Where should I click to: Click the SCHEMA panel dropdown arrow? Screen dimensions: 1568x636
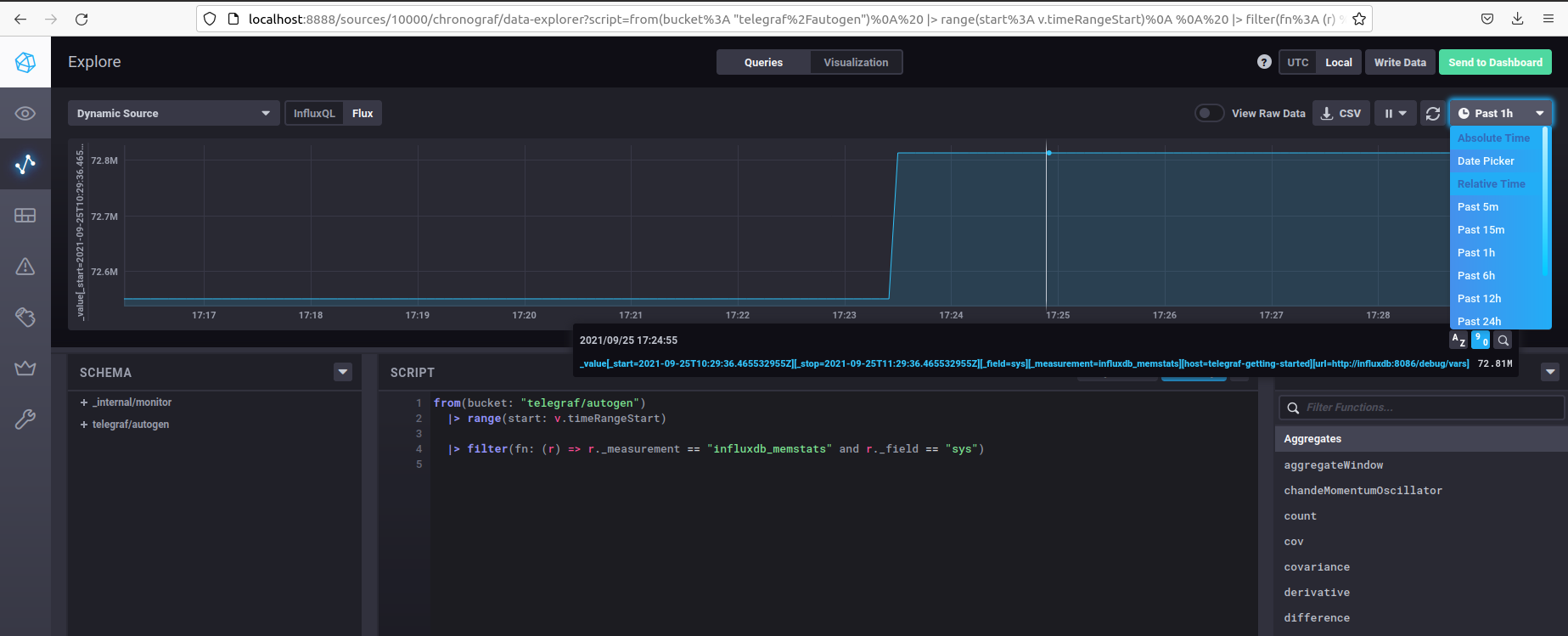tap(343, 372)
